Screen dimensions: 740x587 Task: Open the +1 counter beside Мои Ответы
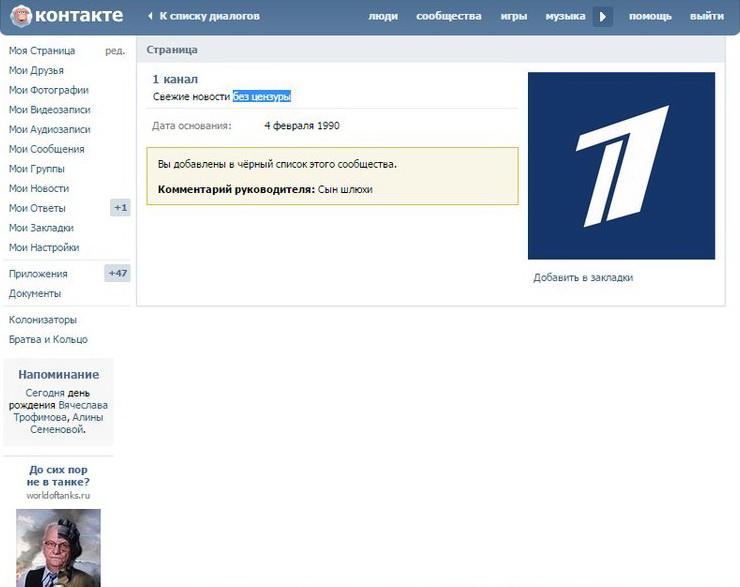pos(120,208)
